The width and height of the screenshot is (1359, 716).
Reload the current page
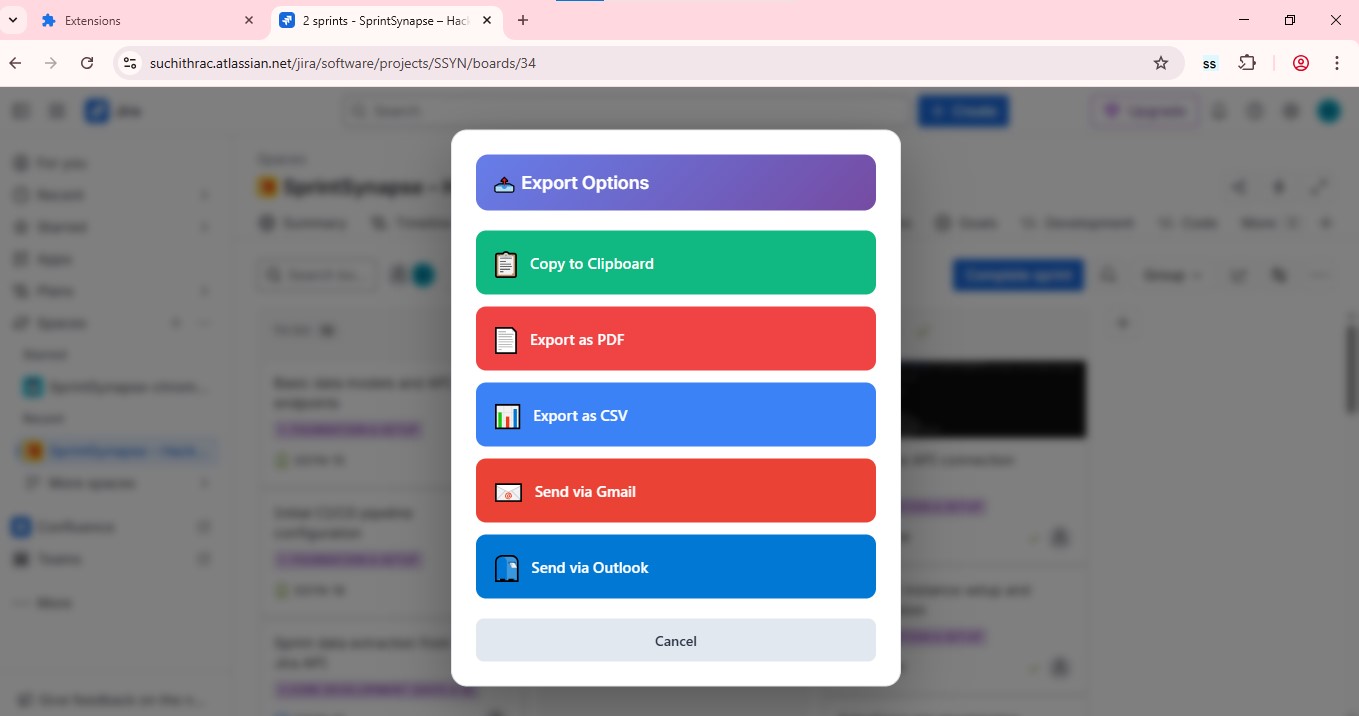87,63
